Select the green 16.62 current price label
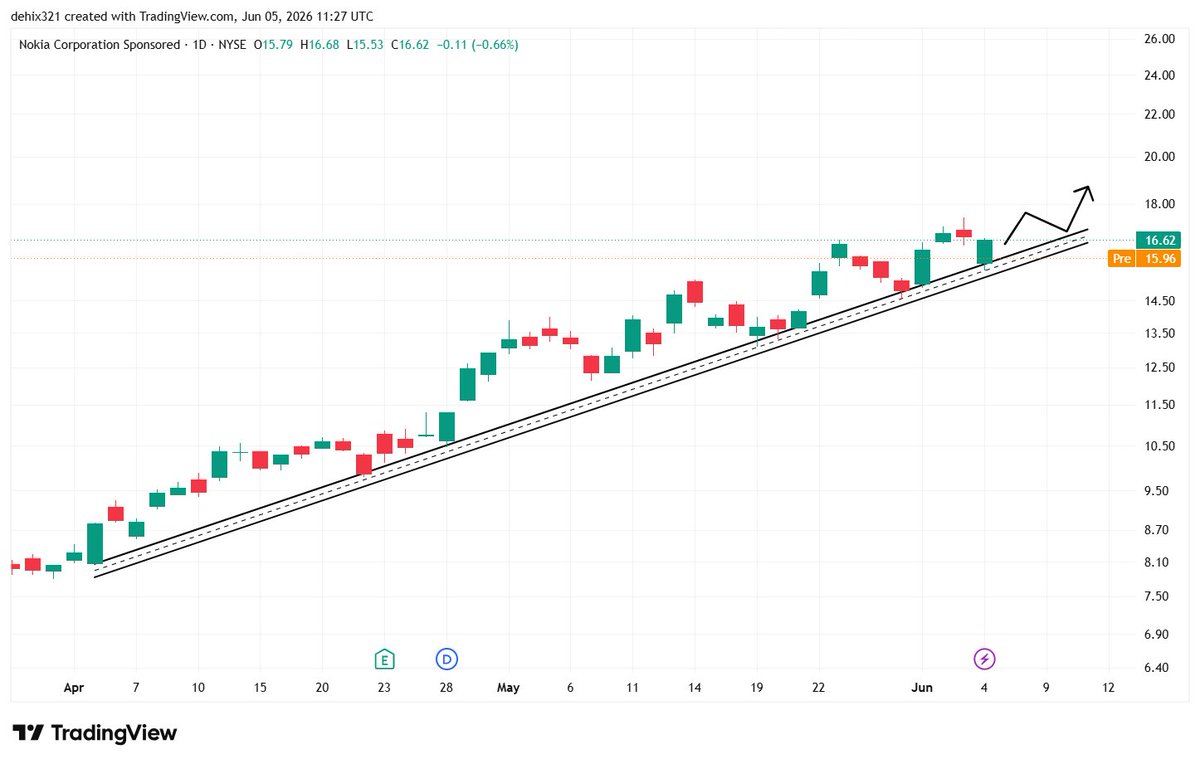This screenshot has width=1200, height=764. coord(1159,240)
